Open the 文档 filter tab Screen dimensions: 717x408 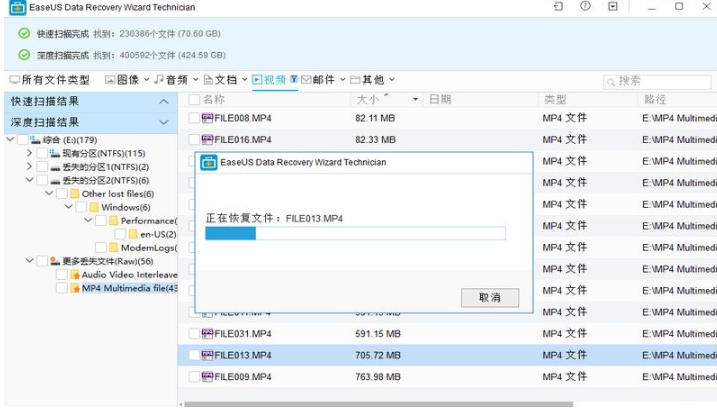pyautogui.click(x=225, y=80)
